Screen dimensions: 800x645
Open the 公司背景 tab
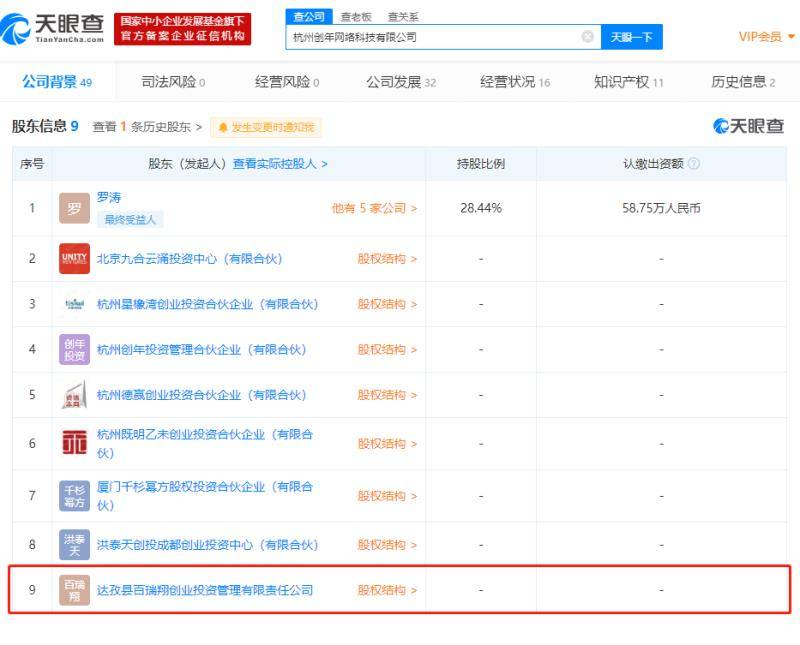57,82
